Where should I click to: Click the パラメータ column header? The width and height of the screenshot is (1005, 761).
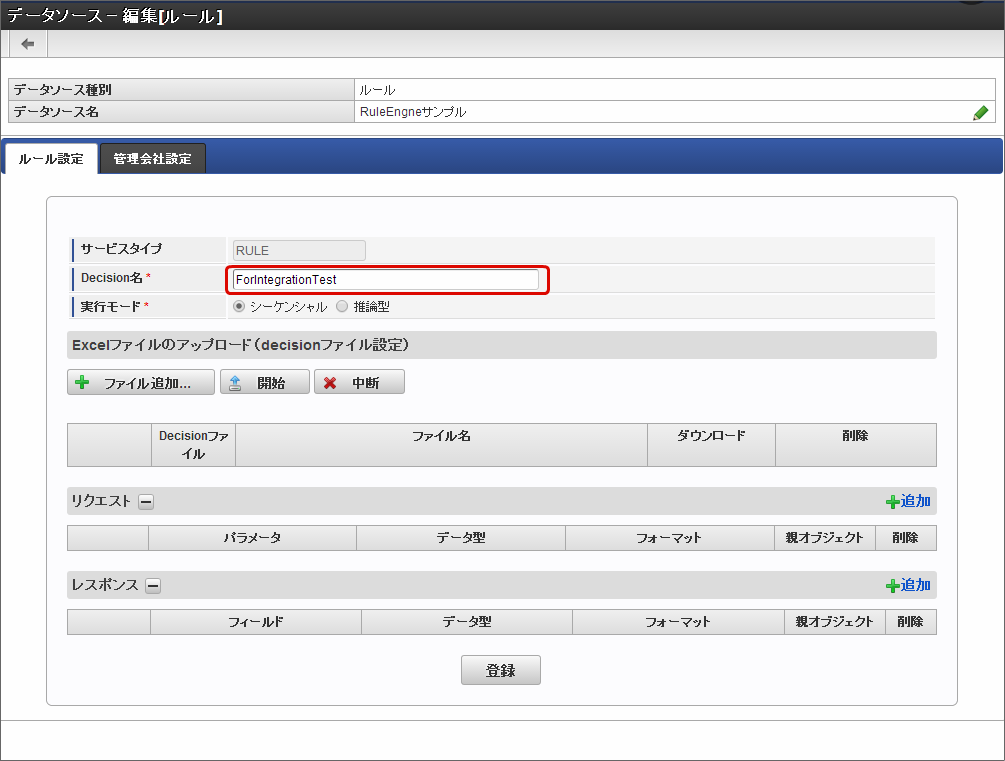click(x=253, y=538)
